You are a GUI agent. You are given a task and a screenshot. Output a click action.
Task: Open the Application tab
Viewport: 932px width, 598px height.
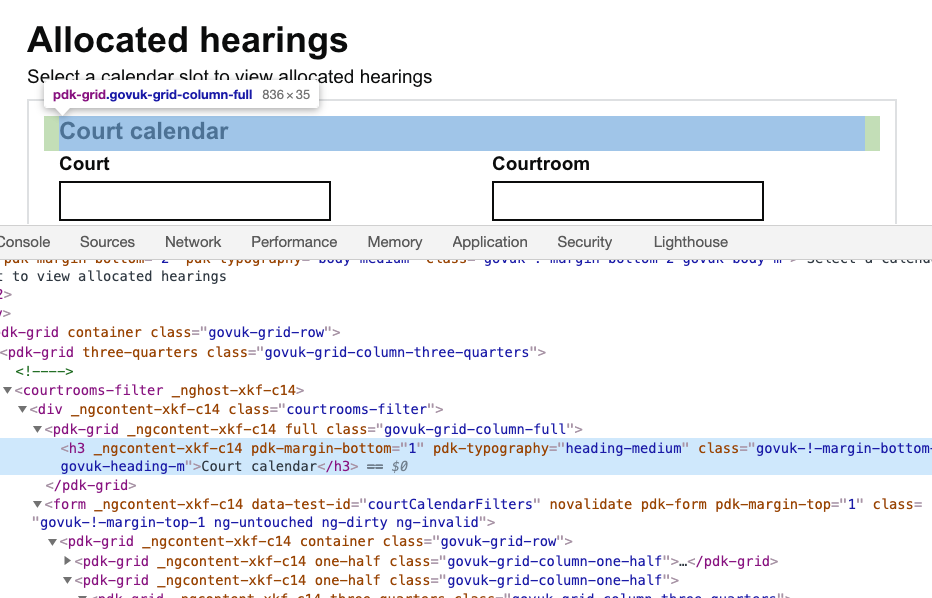tap(490, 242)
